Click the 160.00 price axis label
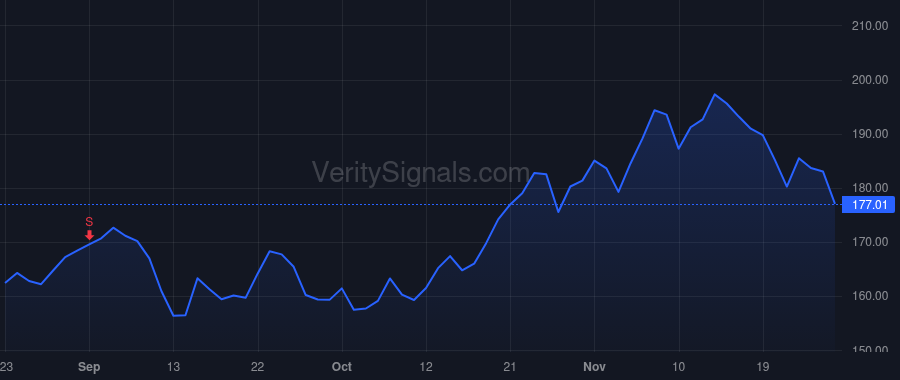Viewport: 900px width, 380px height. pos(870,296)
